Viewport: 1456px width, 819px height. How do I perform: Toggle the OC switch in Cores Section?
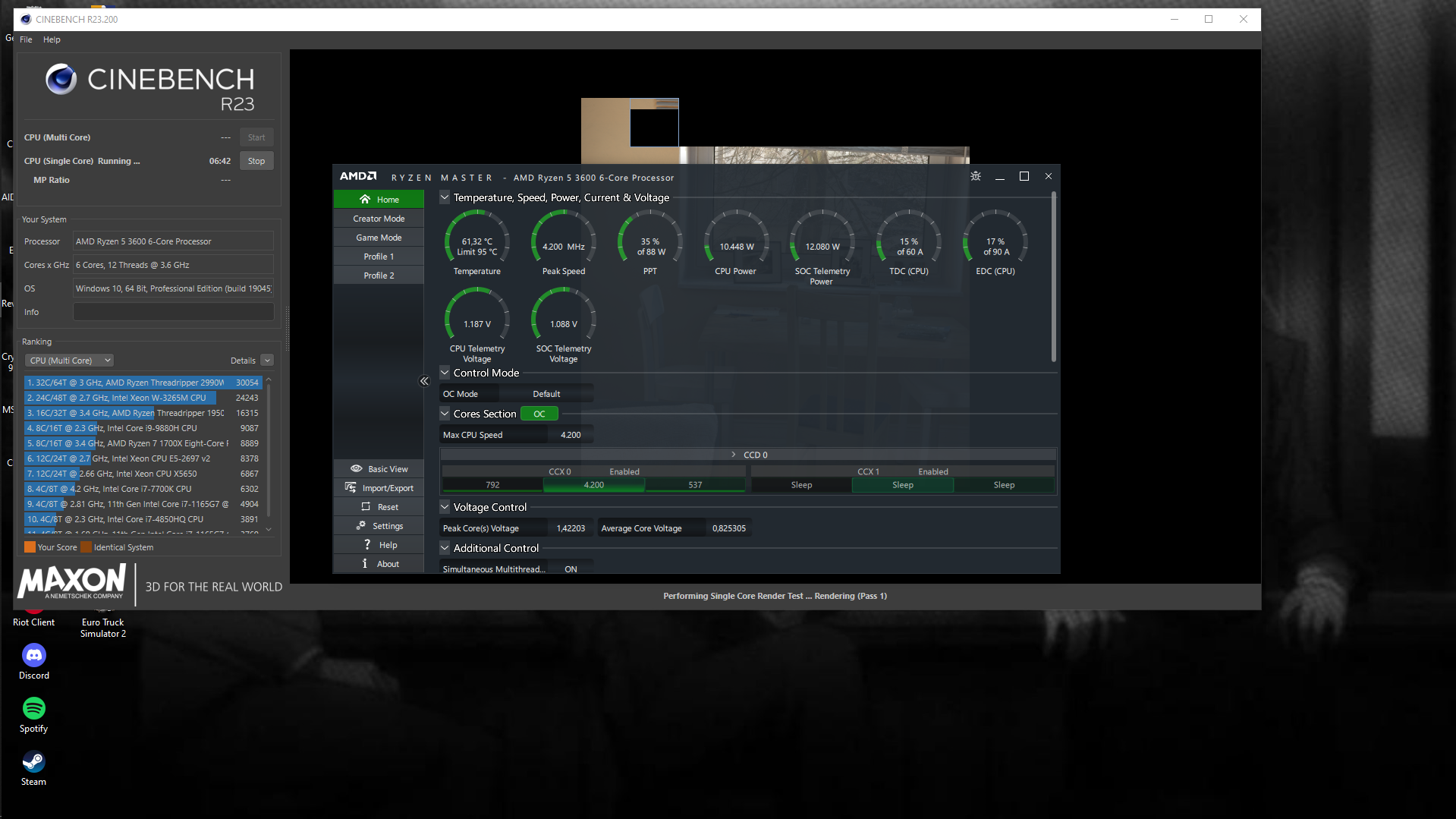[x=539, y=414]
